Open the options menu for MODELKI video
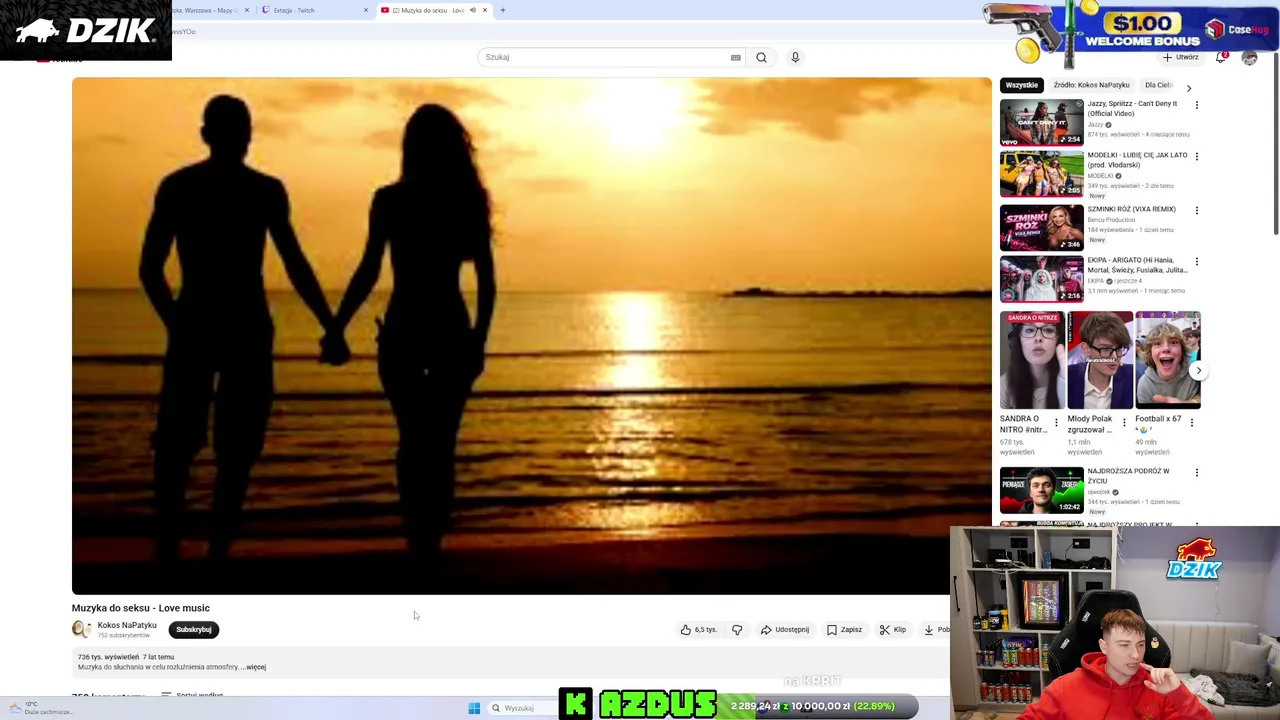1280x720 pixels. tap(1196, 156)
